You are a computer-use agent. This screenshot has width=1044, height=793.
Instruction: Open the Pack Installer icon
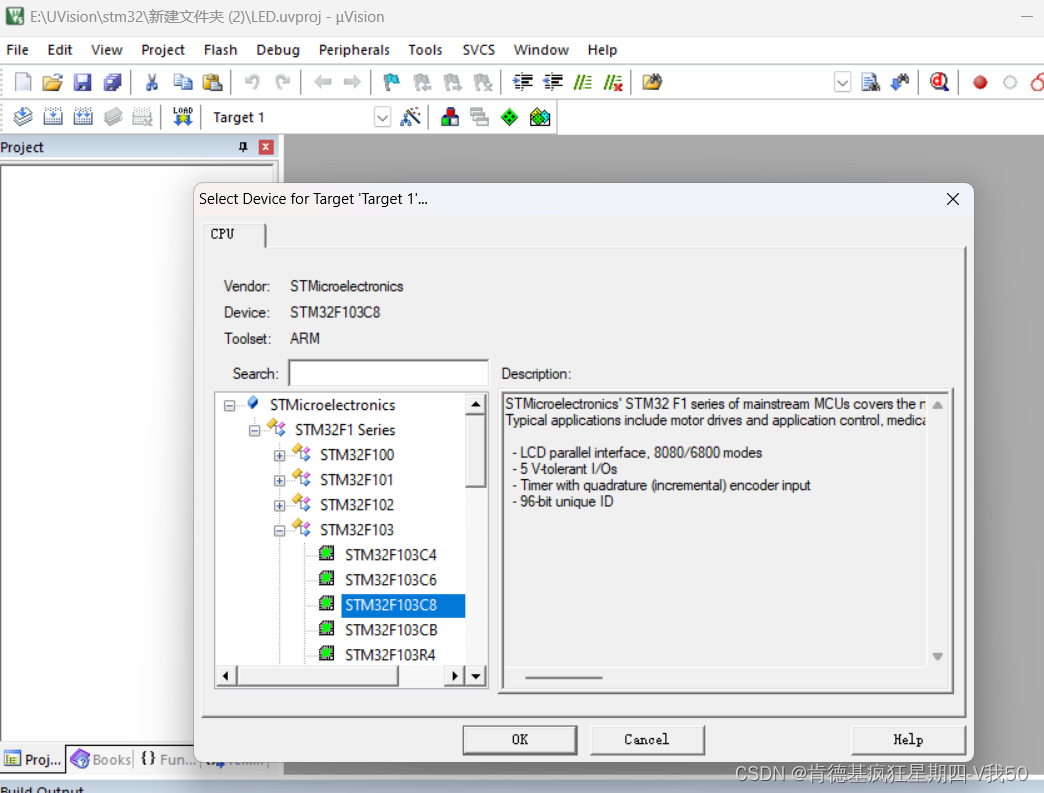tap(540, 117)
